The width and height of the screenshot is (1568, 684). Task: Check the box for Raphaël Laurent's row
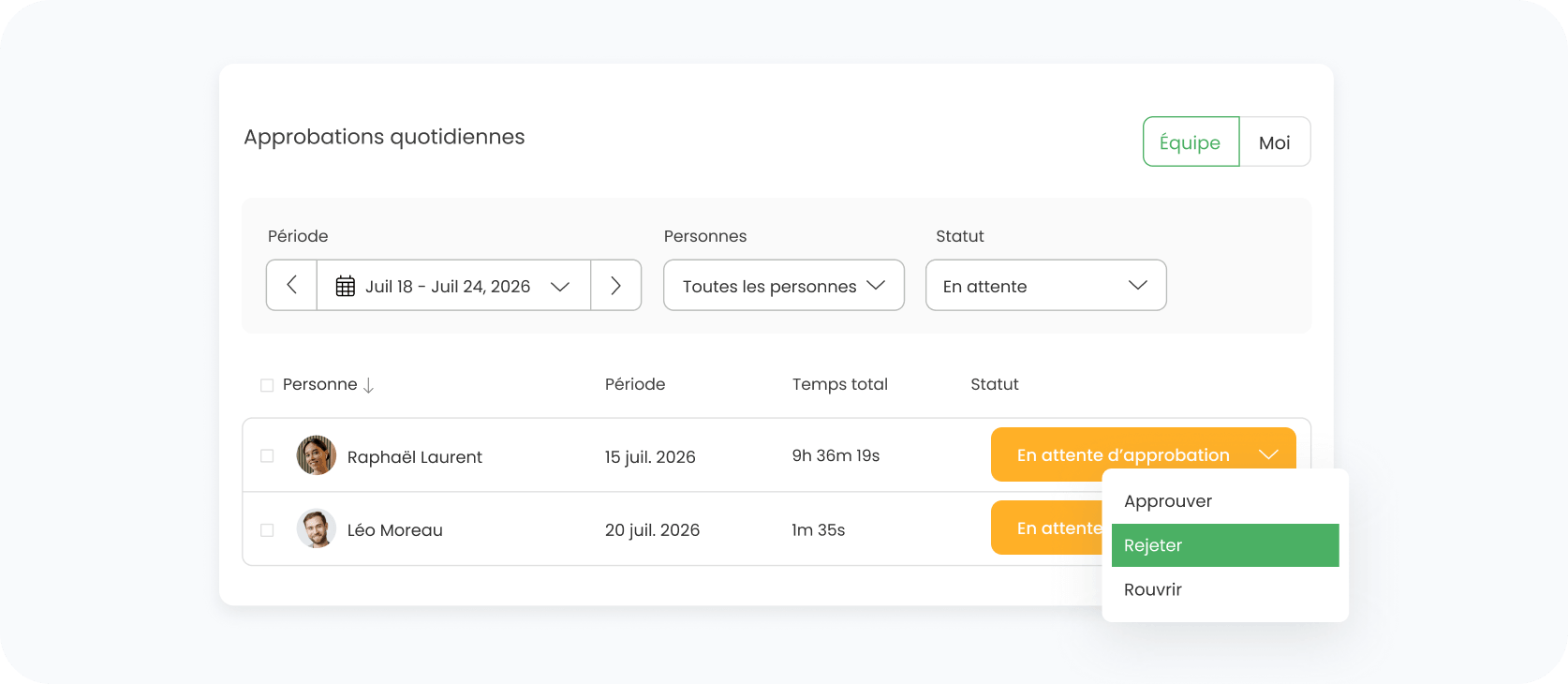tap(267, 456)
